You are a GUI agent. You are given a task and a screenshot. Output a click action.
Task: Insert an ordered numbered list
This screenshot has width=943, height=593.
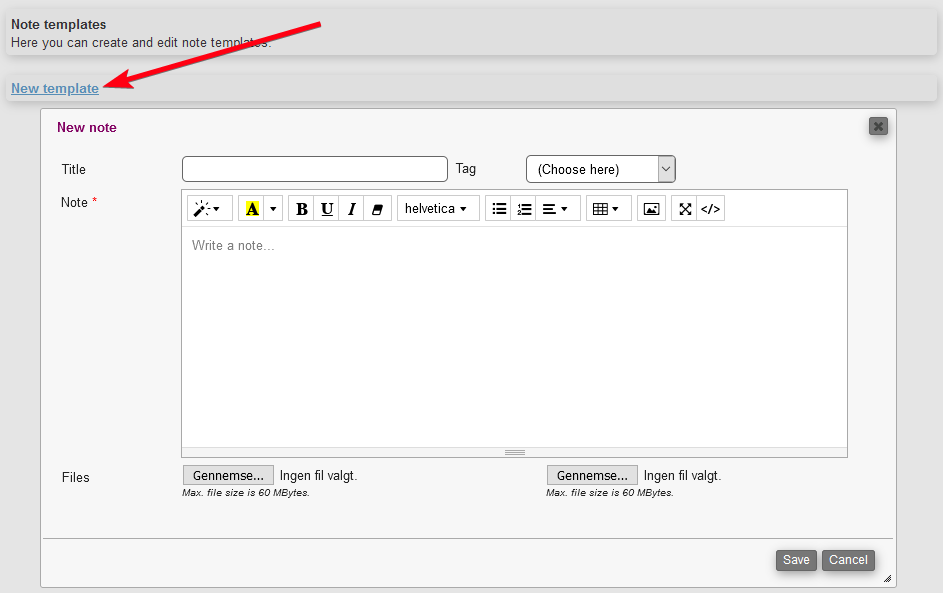tap(524, 209)
